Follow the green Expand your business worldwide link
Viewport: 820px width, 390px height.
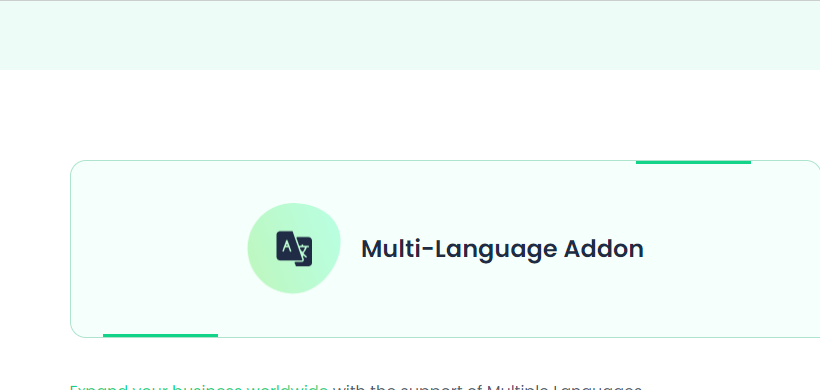[x=199, y=387]
